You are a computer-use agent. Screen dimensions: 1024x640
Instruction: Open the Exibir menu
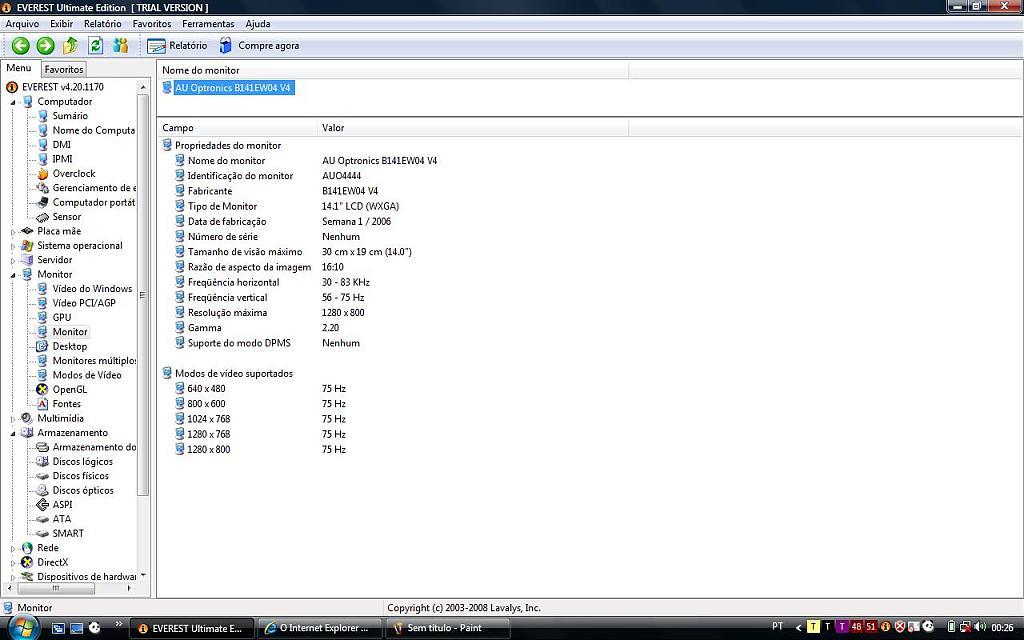(61, 24)
